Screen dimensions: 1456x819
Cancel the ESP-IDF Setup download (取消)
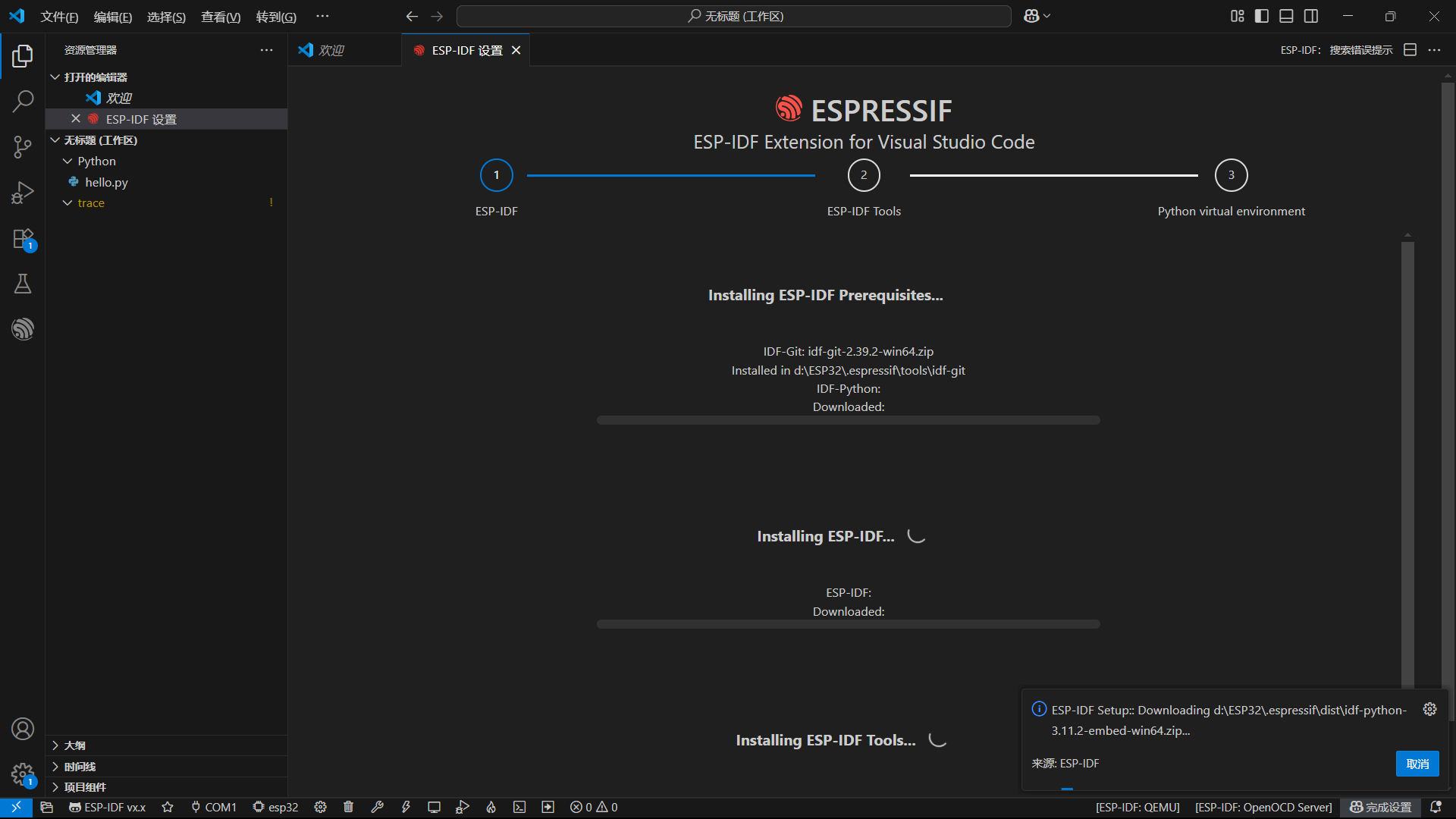click(1417, 764)
